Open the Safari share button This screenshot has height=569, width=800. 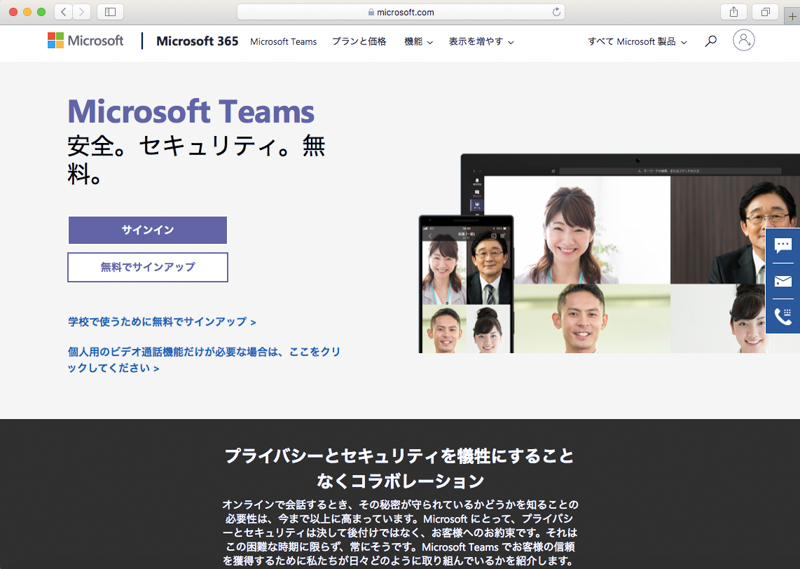[x=734, y=12]
